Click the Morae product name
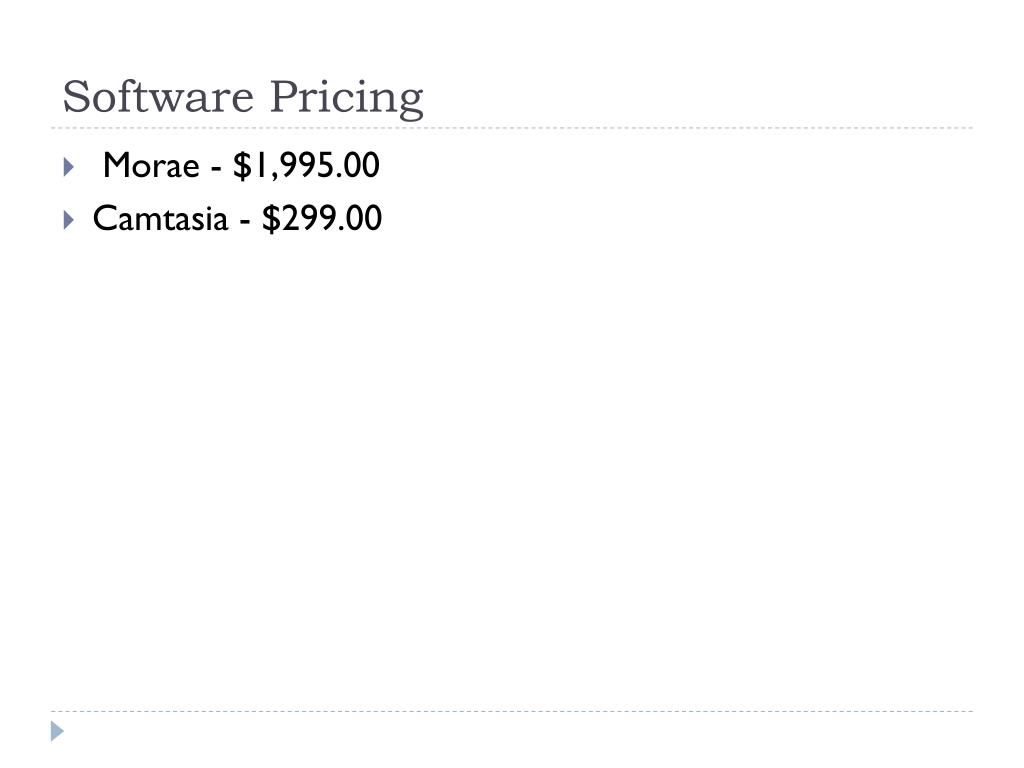The width and height of the screenshot is (1024, 768). pyautogui.click(x=151, y=165)
